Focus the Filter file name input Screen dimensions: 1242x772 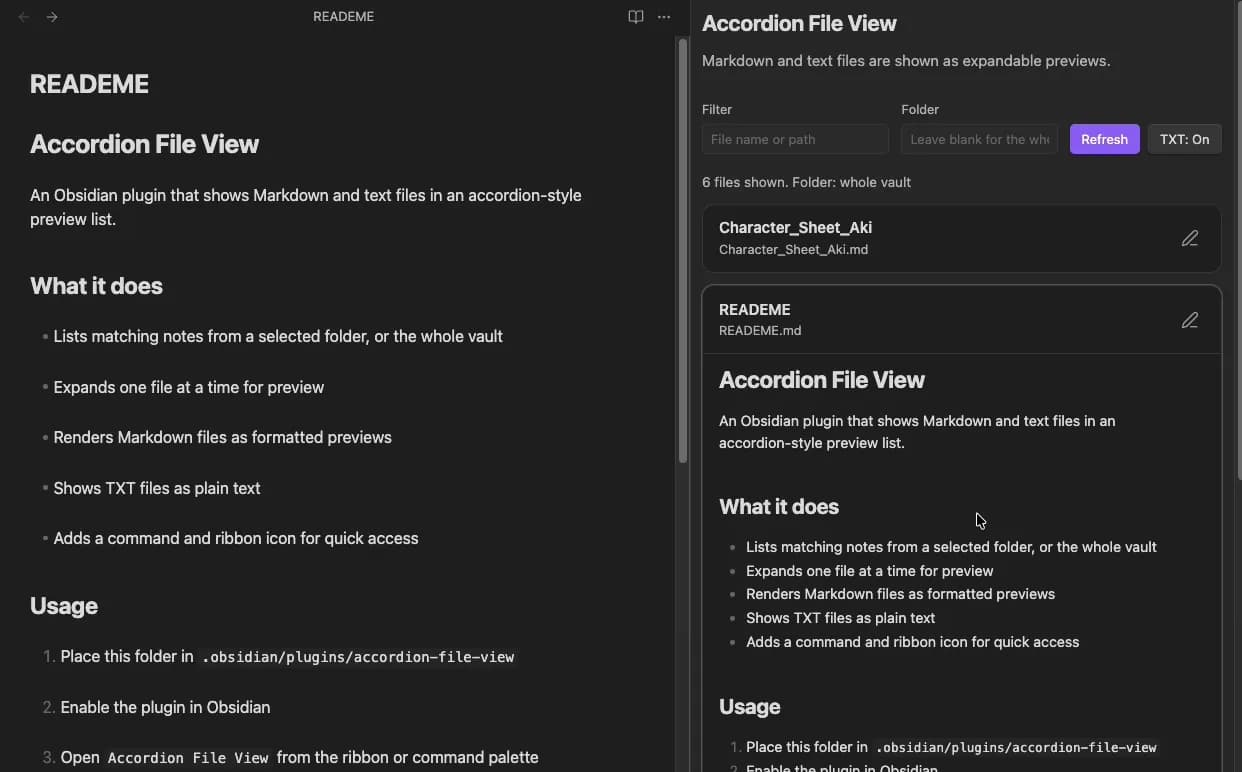coord(795,139)
